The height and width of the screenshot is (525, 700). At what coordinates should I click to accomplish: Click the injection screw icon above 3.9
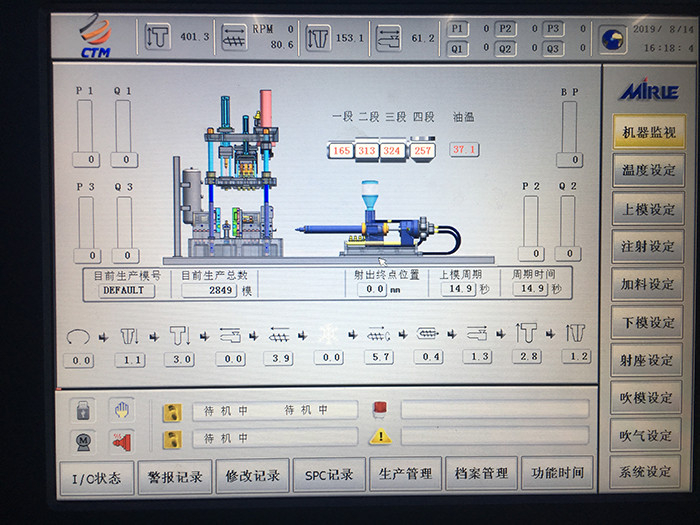pyautogui.click(x=279, y=335)
